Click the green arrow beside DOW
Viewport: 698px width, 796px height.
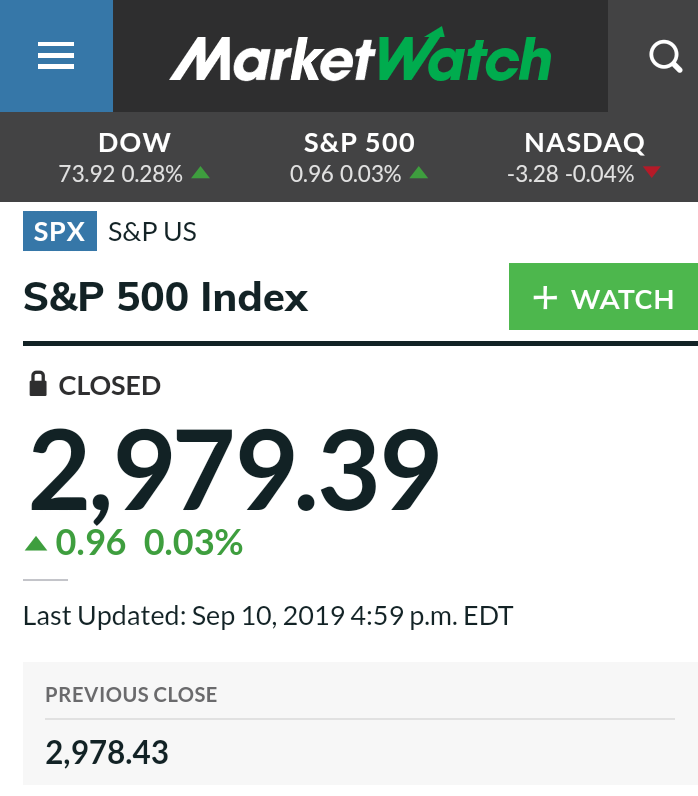[x=200, y=173]
